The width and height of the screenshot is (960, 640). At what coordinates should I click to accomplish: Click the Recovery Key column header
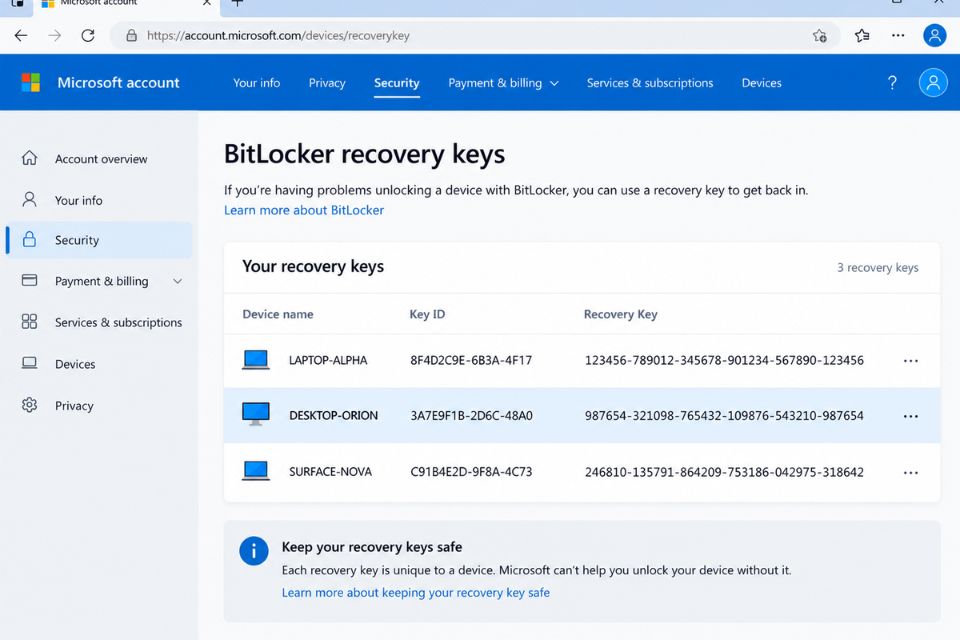(620, 314)
